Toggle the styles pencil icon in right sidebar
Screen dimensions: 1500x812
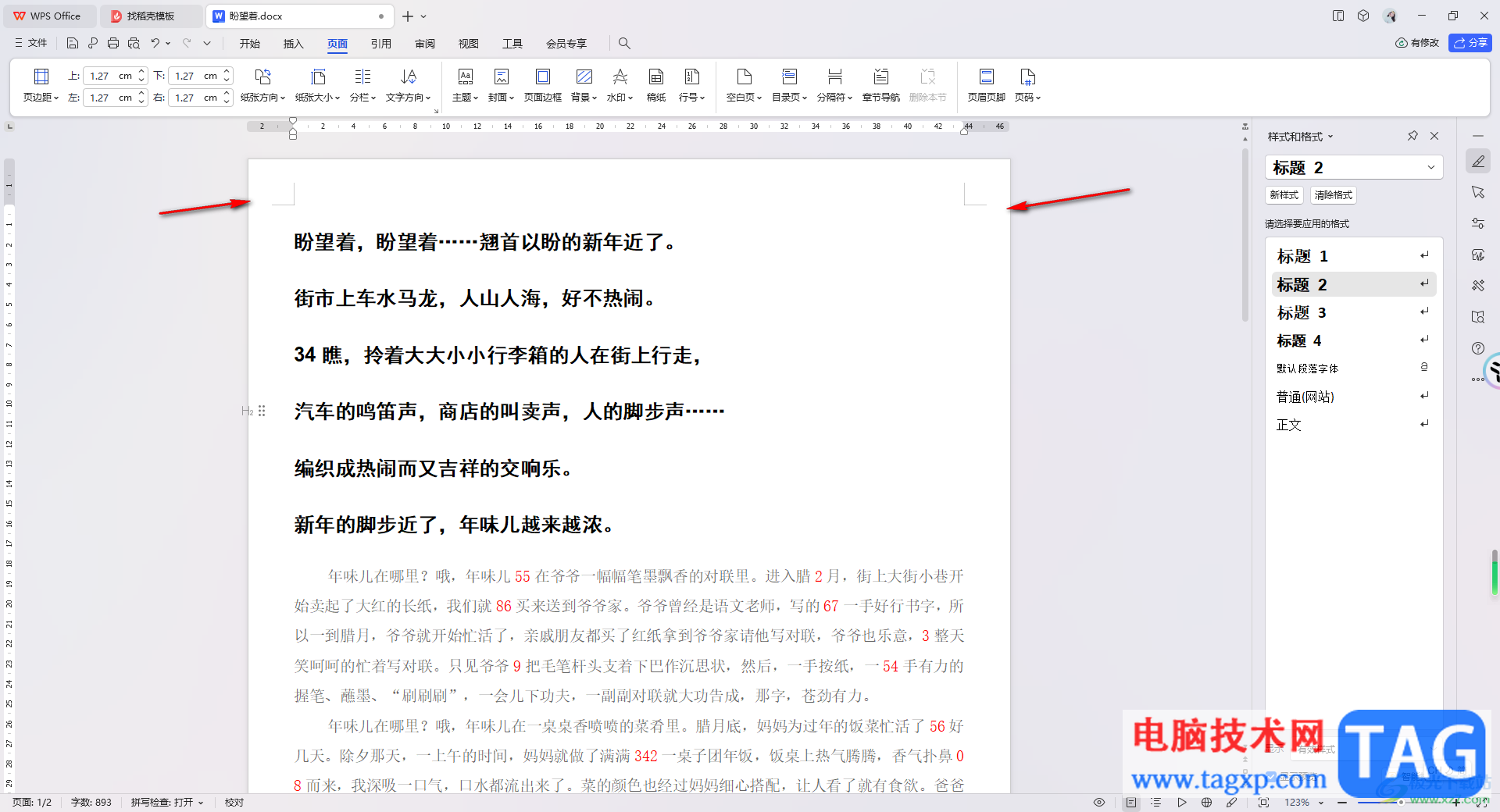(1477, 161)
